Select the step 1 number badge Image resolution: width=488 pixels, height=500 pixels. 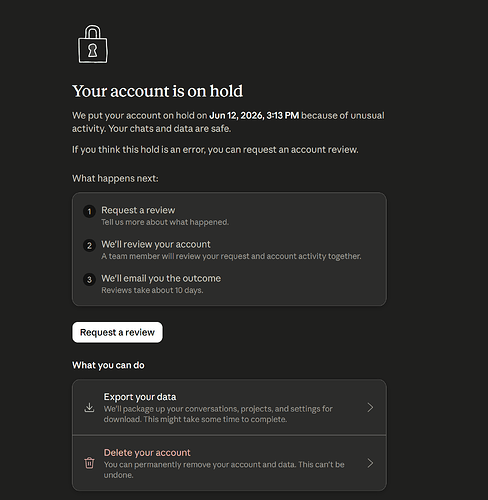pyautogui.click(x=89, y=211)
